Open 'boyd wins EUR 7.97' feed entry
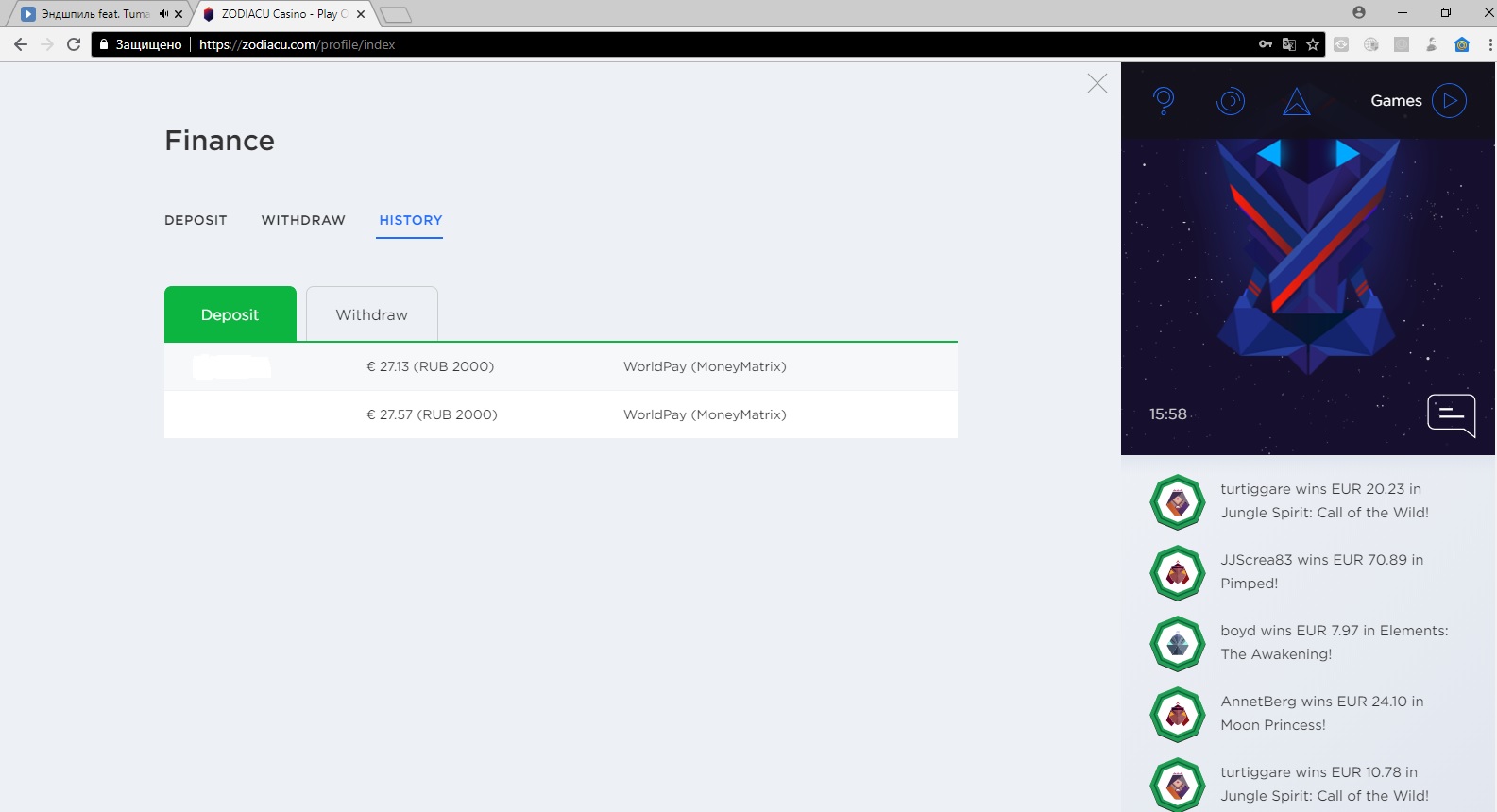This screenshot has height=812, width=1497. click(x=1334, y=642)
